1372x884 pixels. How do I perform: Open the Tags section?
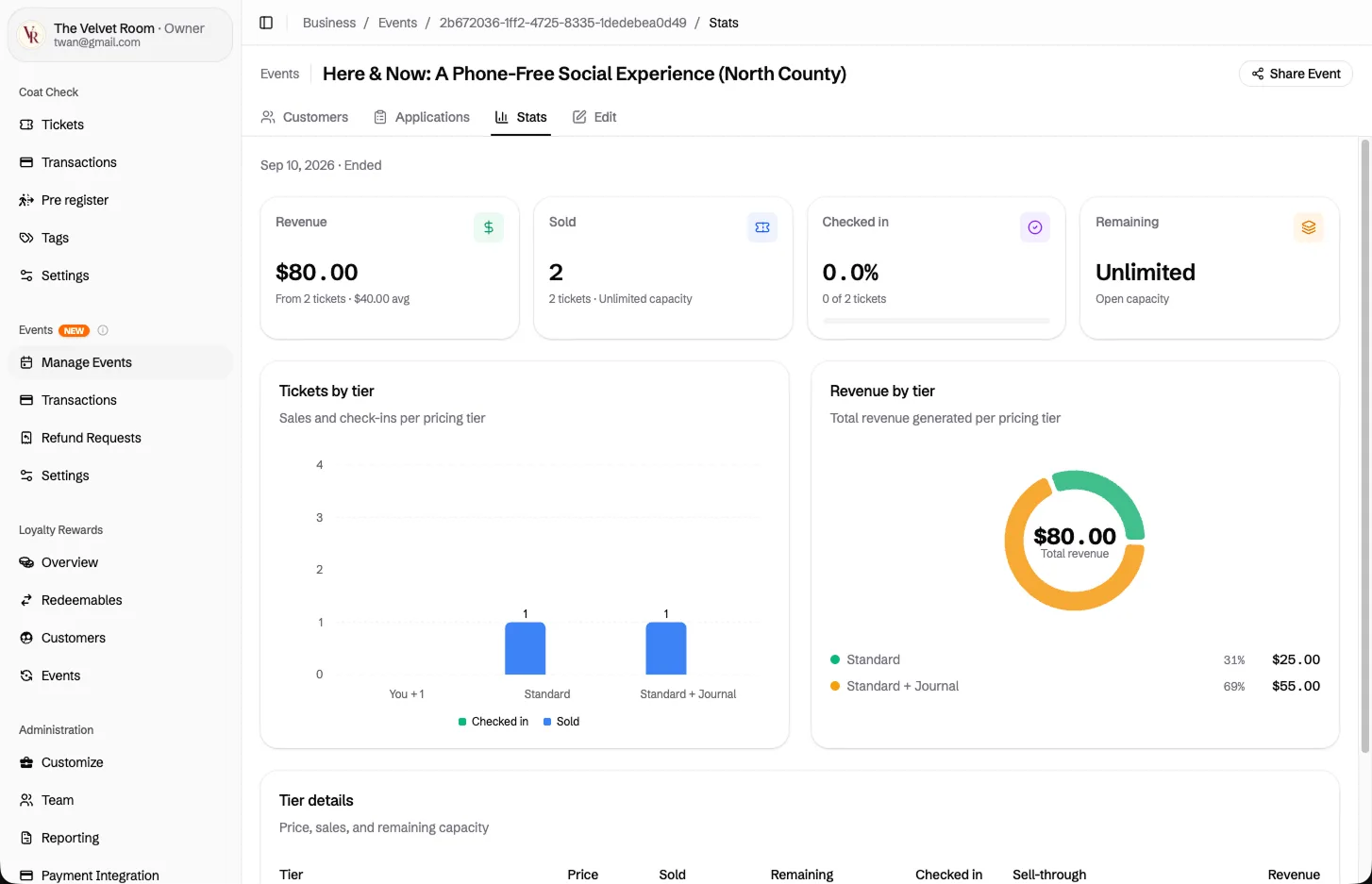(121, 238)
